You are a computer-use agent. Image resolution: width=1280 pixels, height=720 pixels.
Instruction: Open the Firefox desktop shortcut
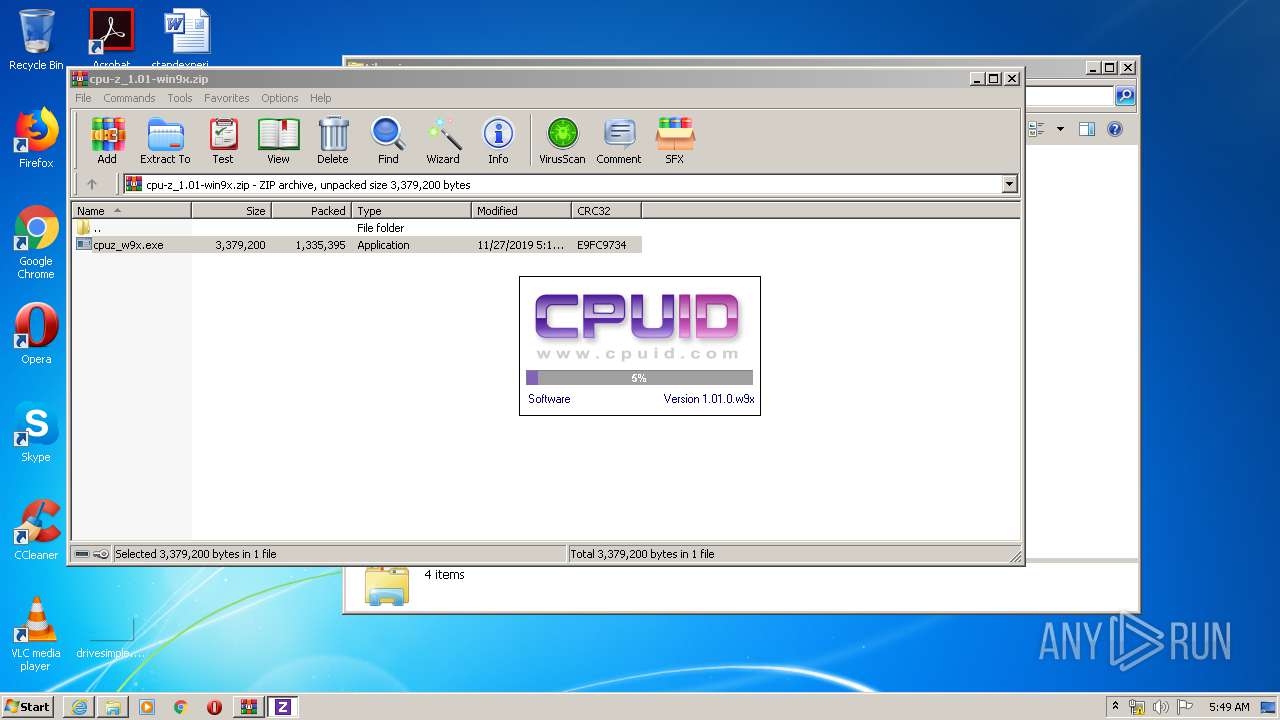36,138
